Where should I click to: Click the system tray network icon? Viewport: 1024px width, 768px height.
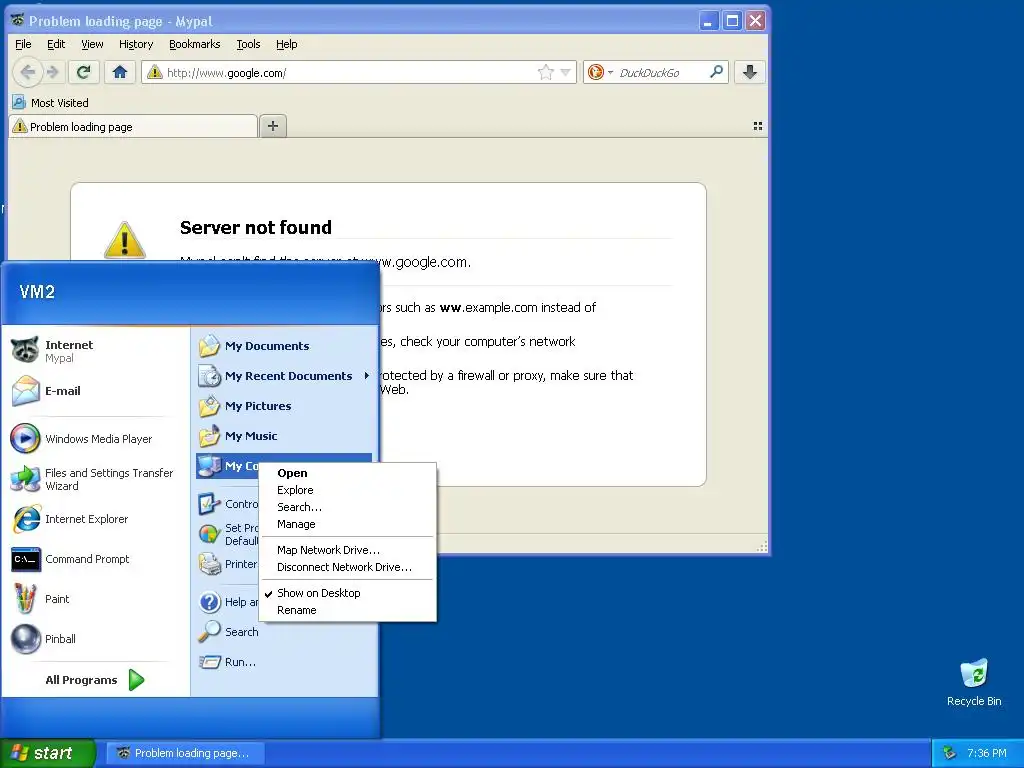point(950,753)
